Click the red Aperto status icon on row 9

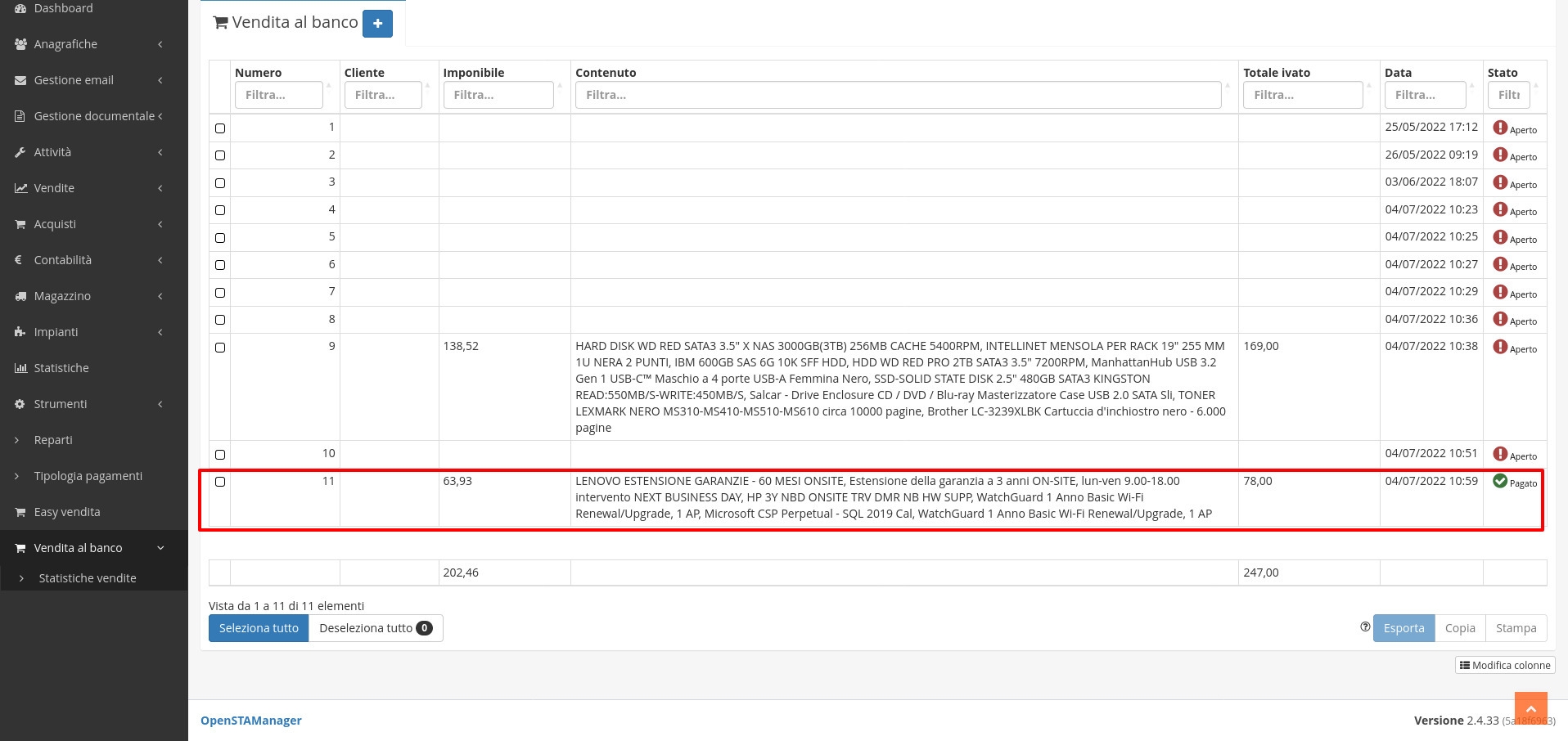coord(1499,347)
